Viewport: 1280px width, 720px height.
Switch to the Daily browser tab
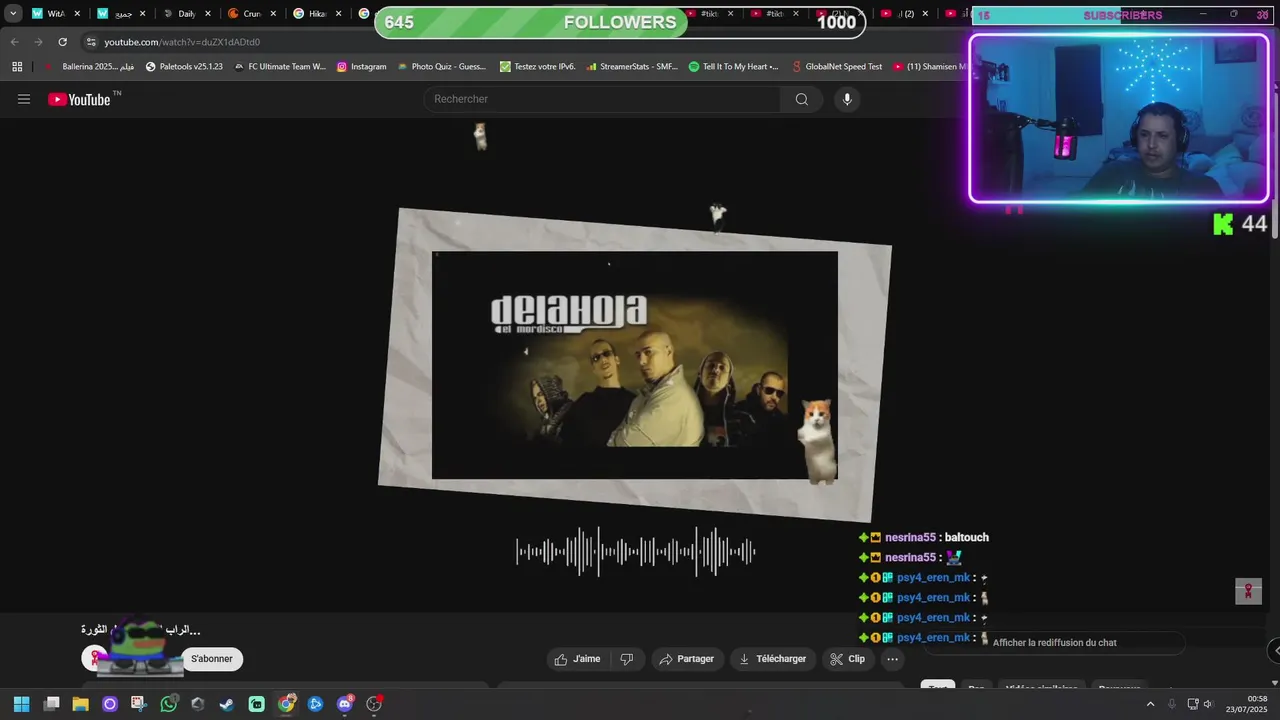186,14
